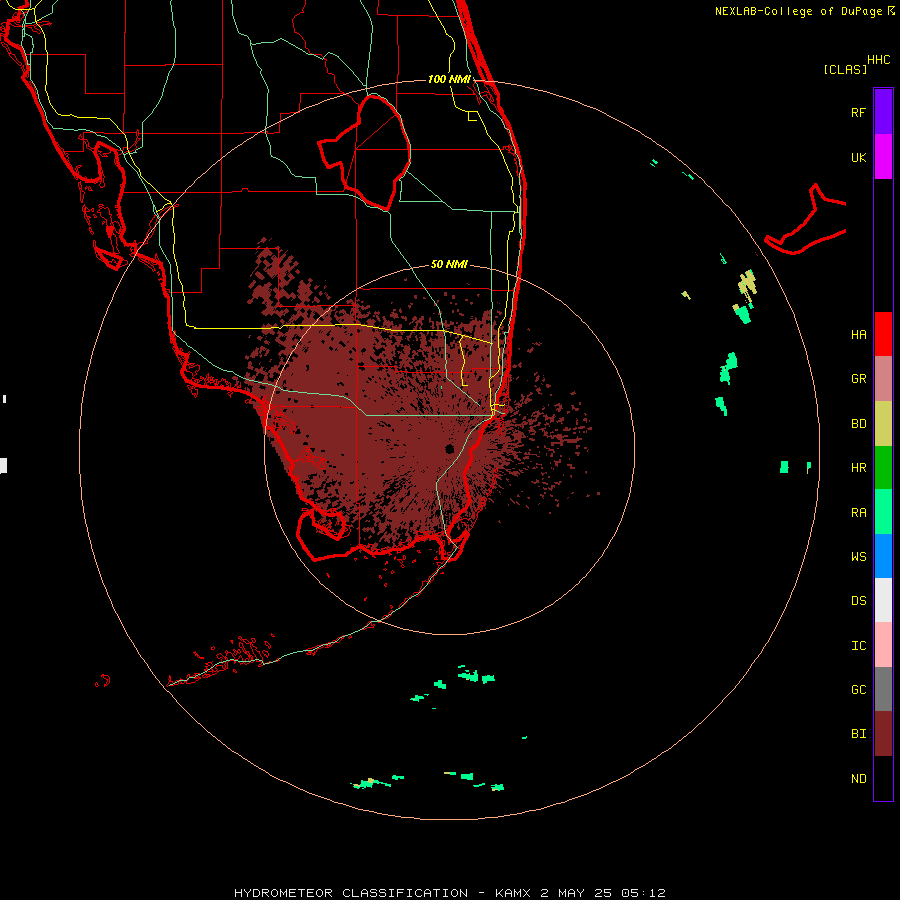This screenshot has width=900, height=900.
Task: Click the 'KAMX' station identifier
Action: click(513, 893)
